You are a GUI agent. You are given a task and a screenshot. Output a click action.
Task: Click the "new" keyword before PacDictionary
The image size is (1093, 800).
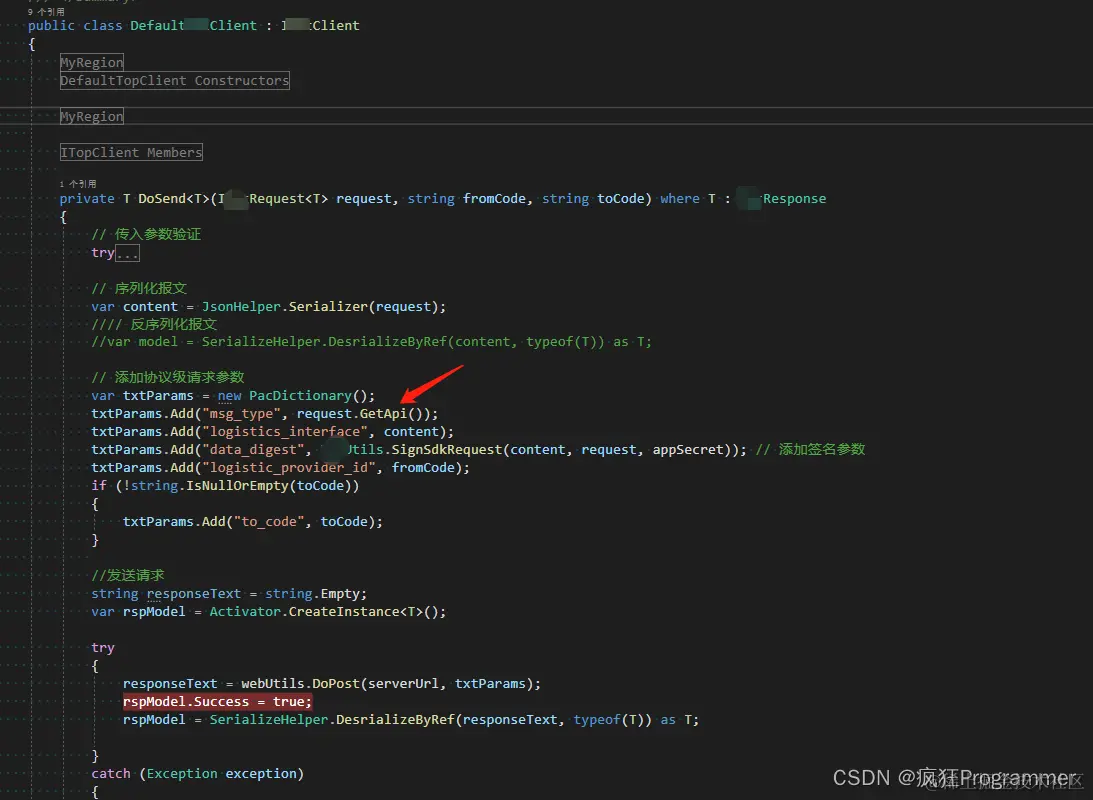229,396
